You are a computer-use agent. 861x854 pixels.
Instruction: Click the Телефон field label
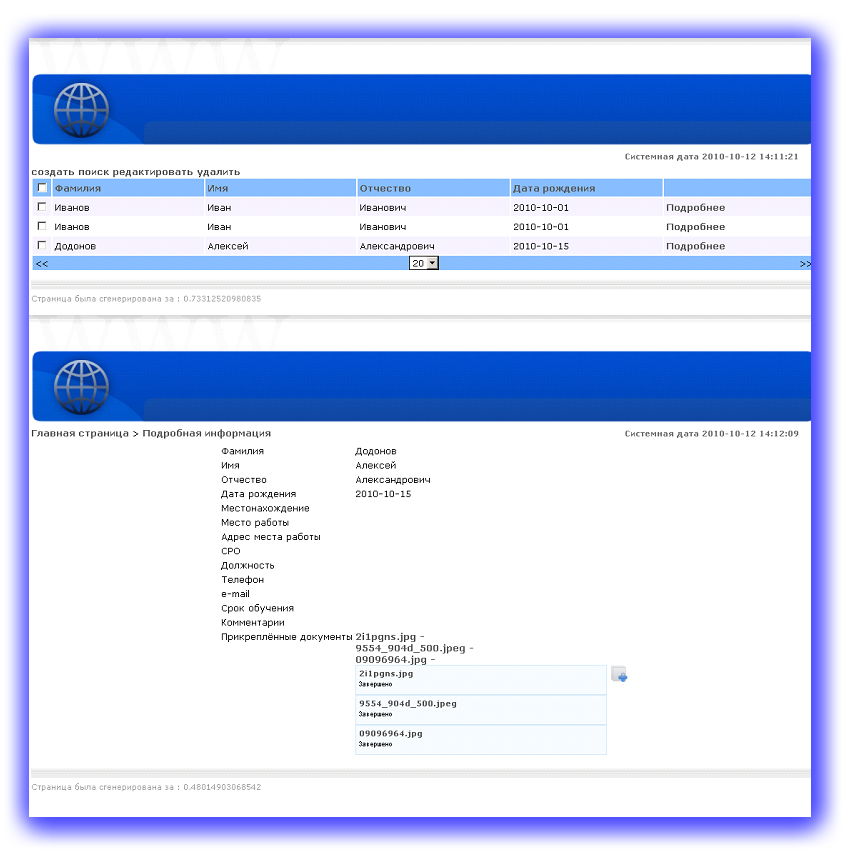242,579
